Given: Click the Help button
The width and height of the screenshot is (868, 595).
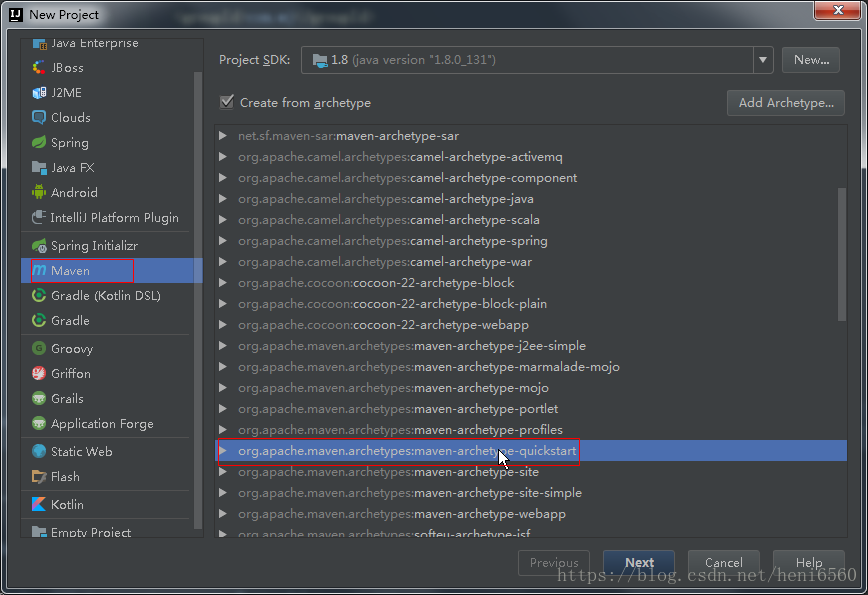Looking at the screenshot, I should pos(809,562).
